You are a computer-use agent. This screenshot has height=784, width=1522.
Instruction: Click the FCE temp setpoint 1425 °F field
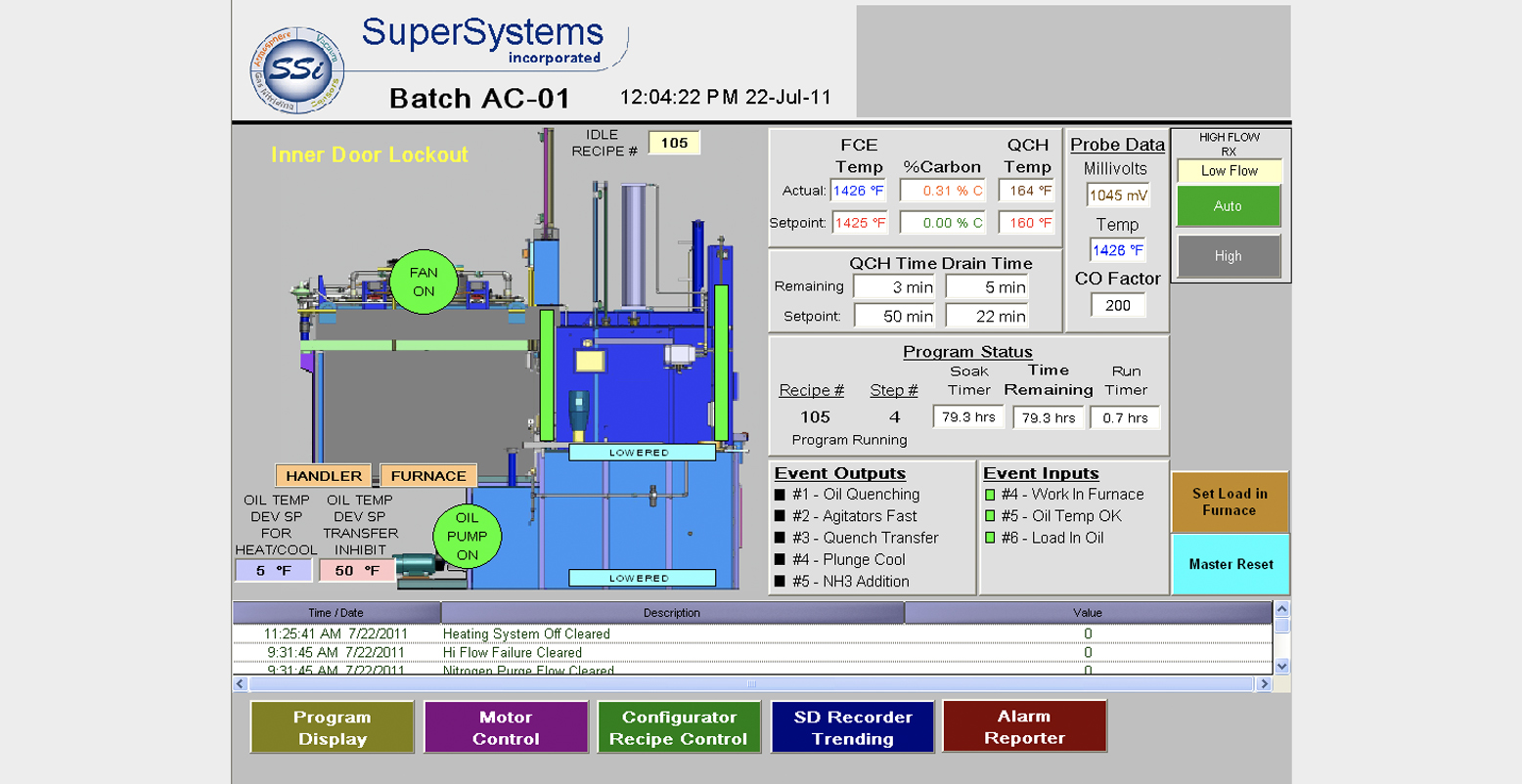tap(859, 223)
